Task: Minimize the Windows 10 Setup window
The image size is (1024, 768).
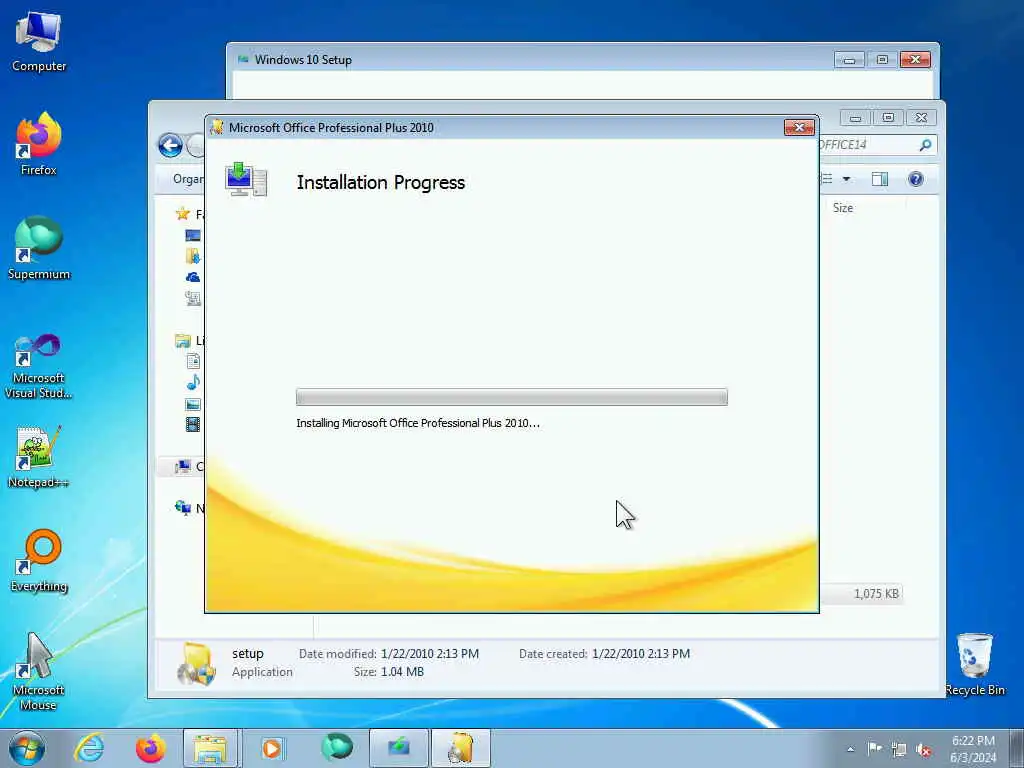Action: click(849, 60)
